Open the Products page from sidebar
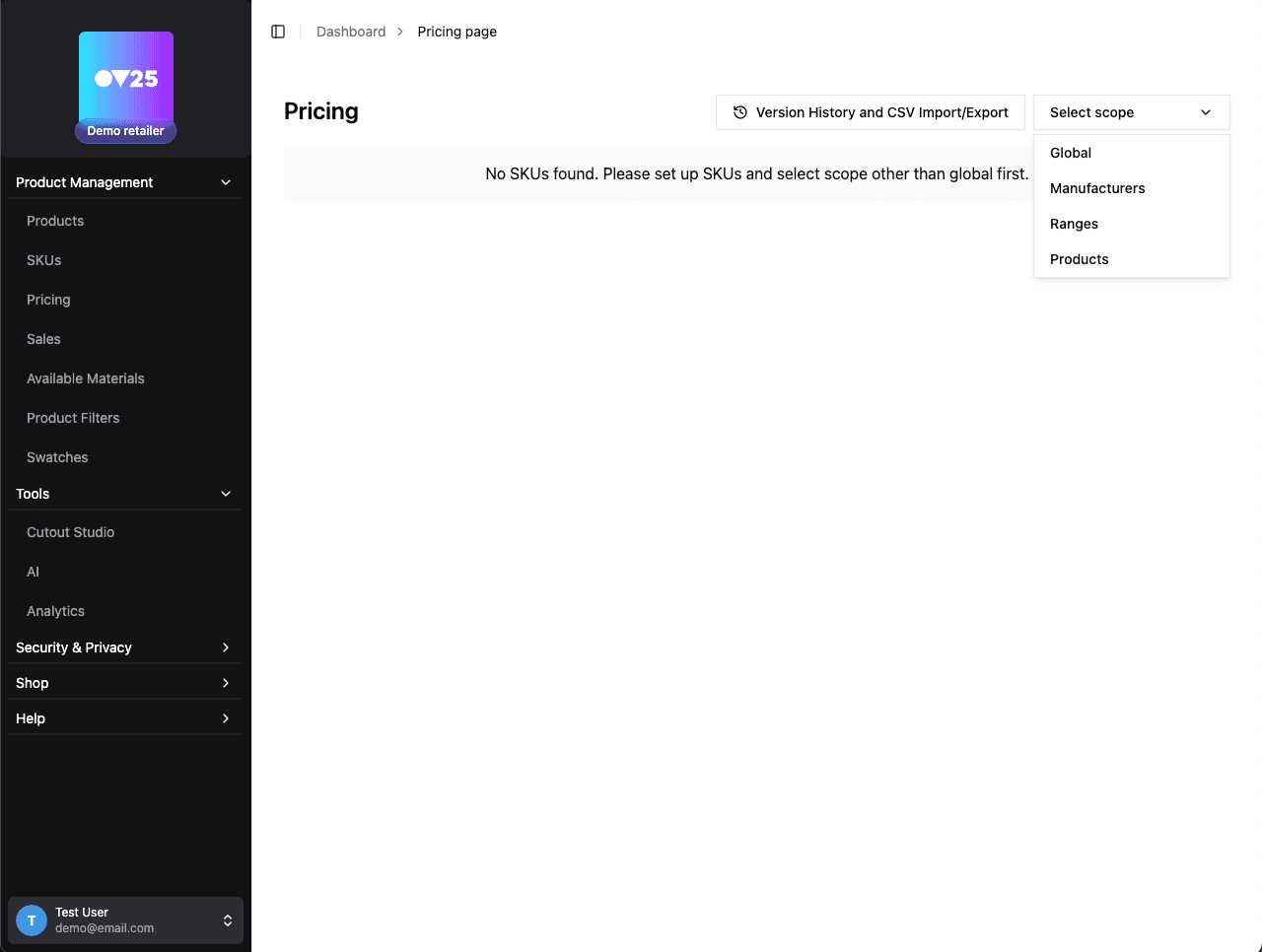The width and height of the screenshot is (1262, 952). click(x=55, y=221)
